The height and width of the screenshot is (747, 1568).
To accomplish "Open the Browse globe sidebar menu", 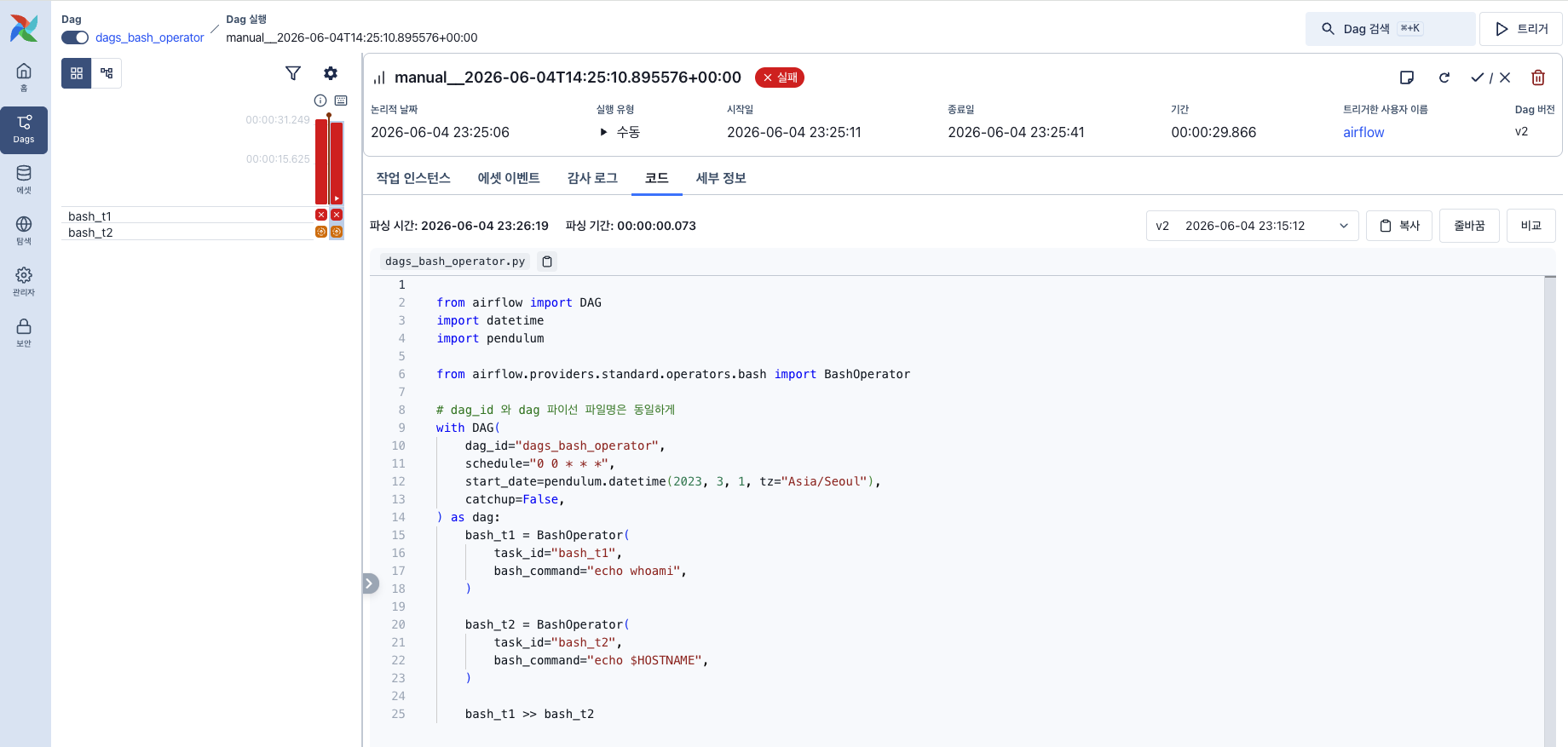I will 24,230.
